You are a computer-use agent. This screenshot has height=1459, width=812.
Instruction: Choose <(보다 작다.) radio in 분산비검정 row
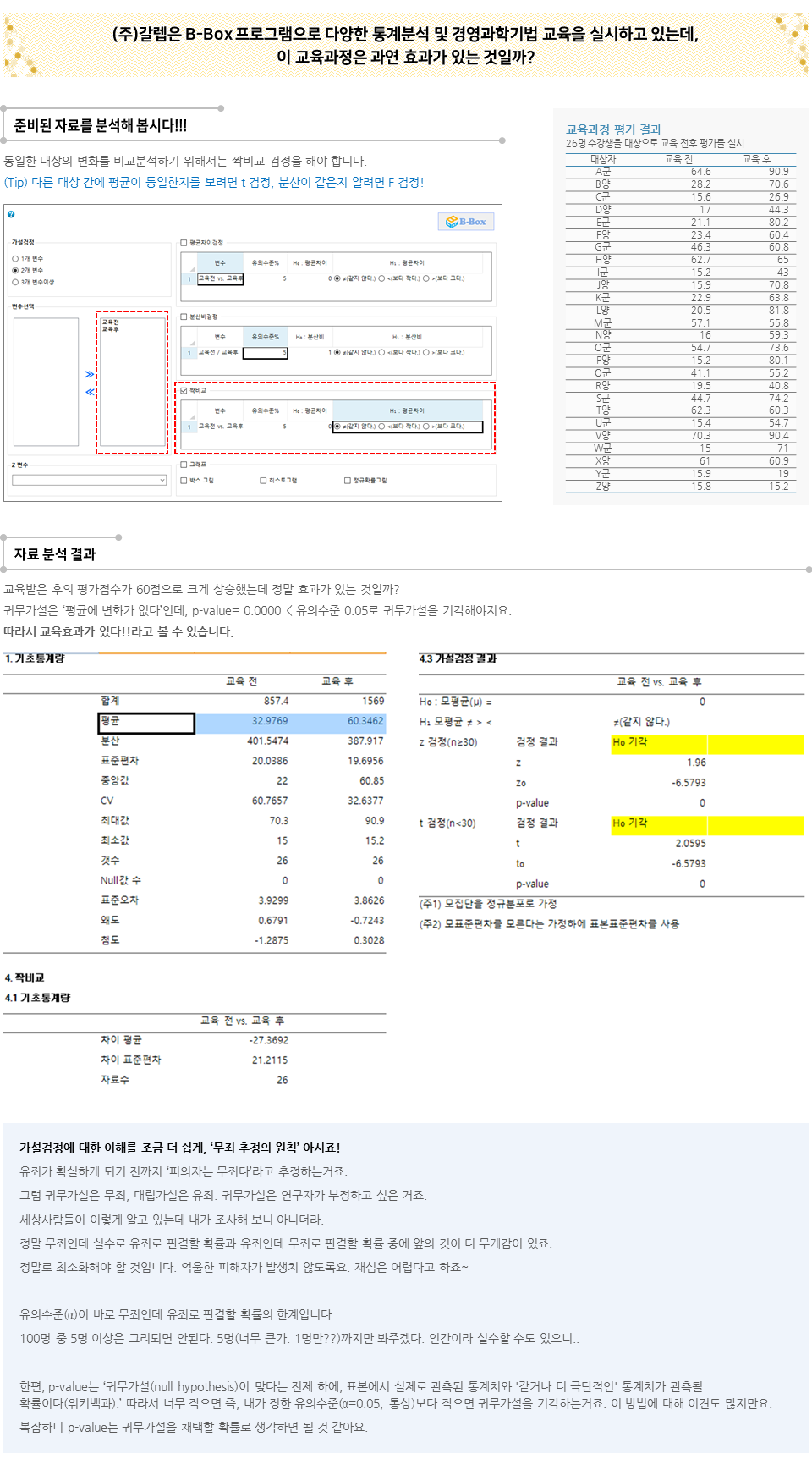(382, 352)
